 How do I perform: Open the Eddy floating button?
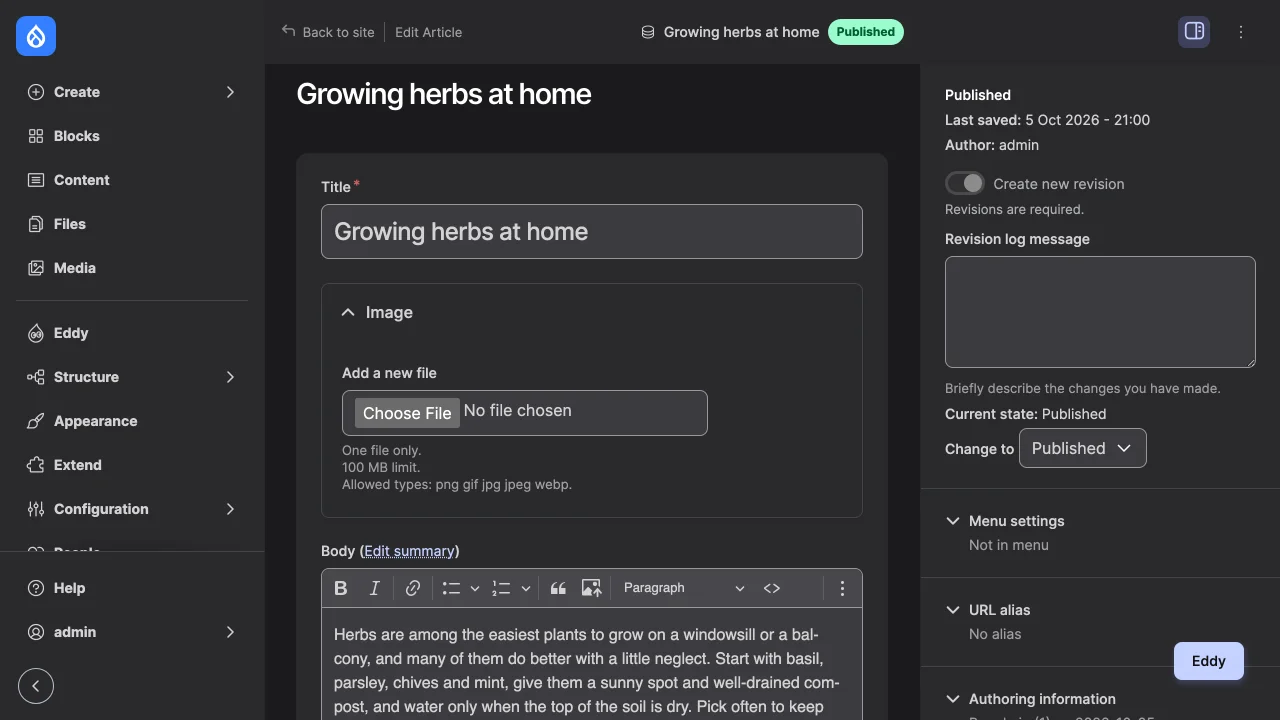click(1209, 661)
